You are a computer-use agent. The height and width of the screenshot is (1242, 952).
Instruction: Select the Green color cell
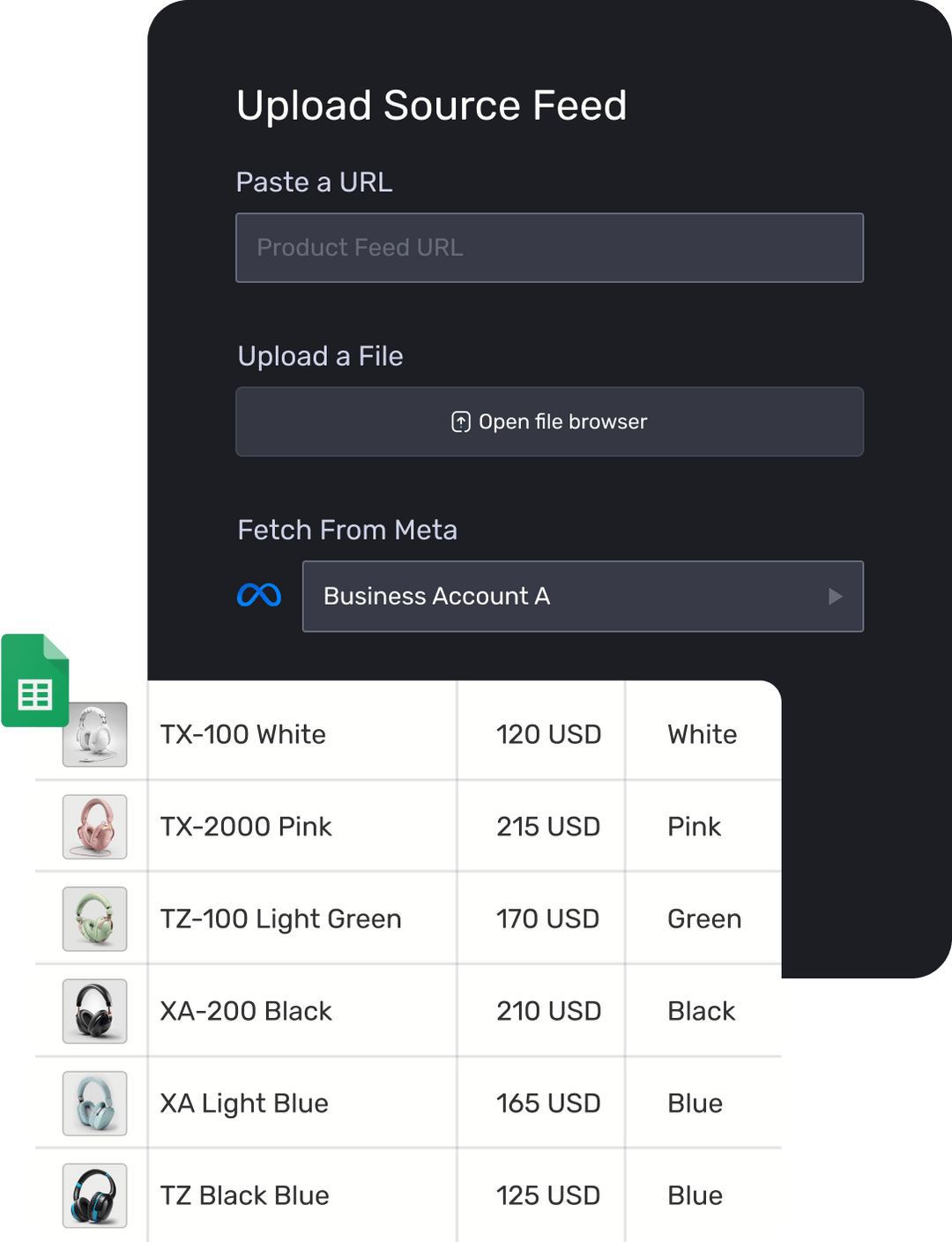tap(703, 918)
